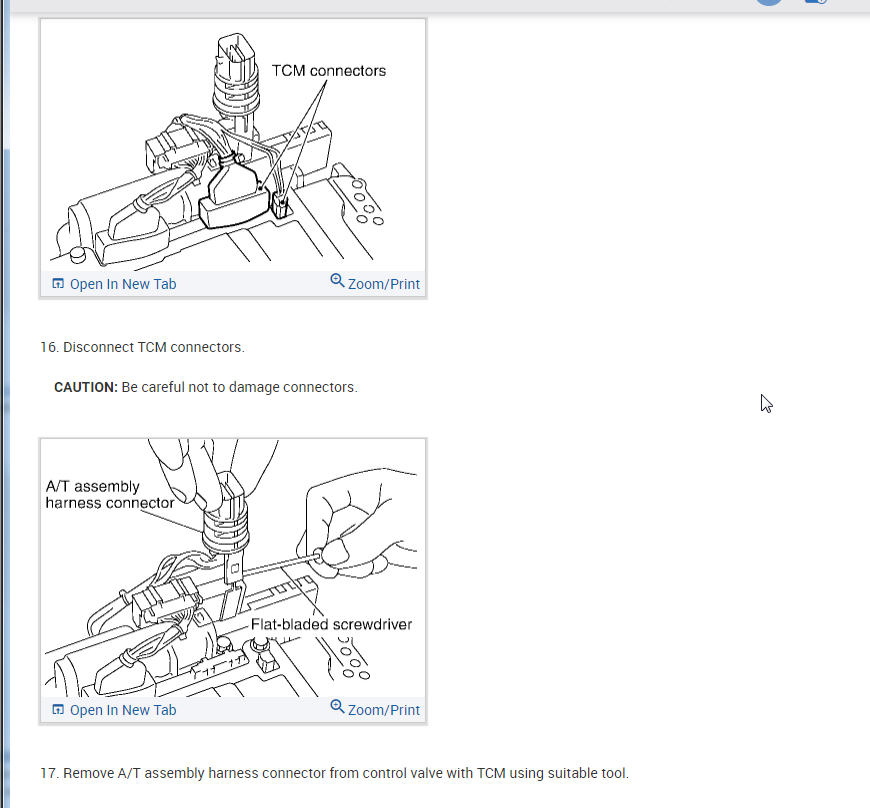Click new-tab icon under TCM connectors diagram
Screen dimensions: 870x808
click(58, 284)
